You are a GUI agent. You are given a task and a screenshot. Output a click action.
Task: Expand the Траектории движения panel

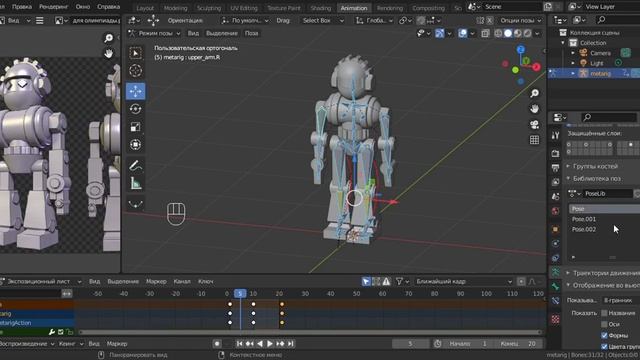pos(604,273)
